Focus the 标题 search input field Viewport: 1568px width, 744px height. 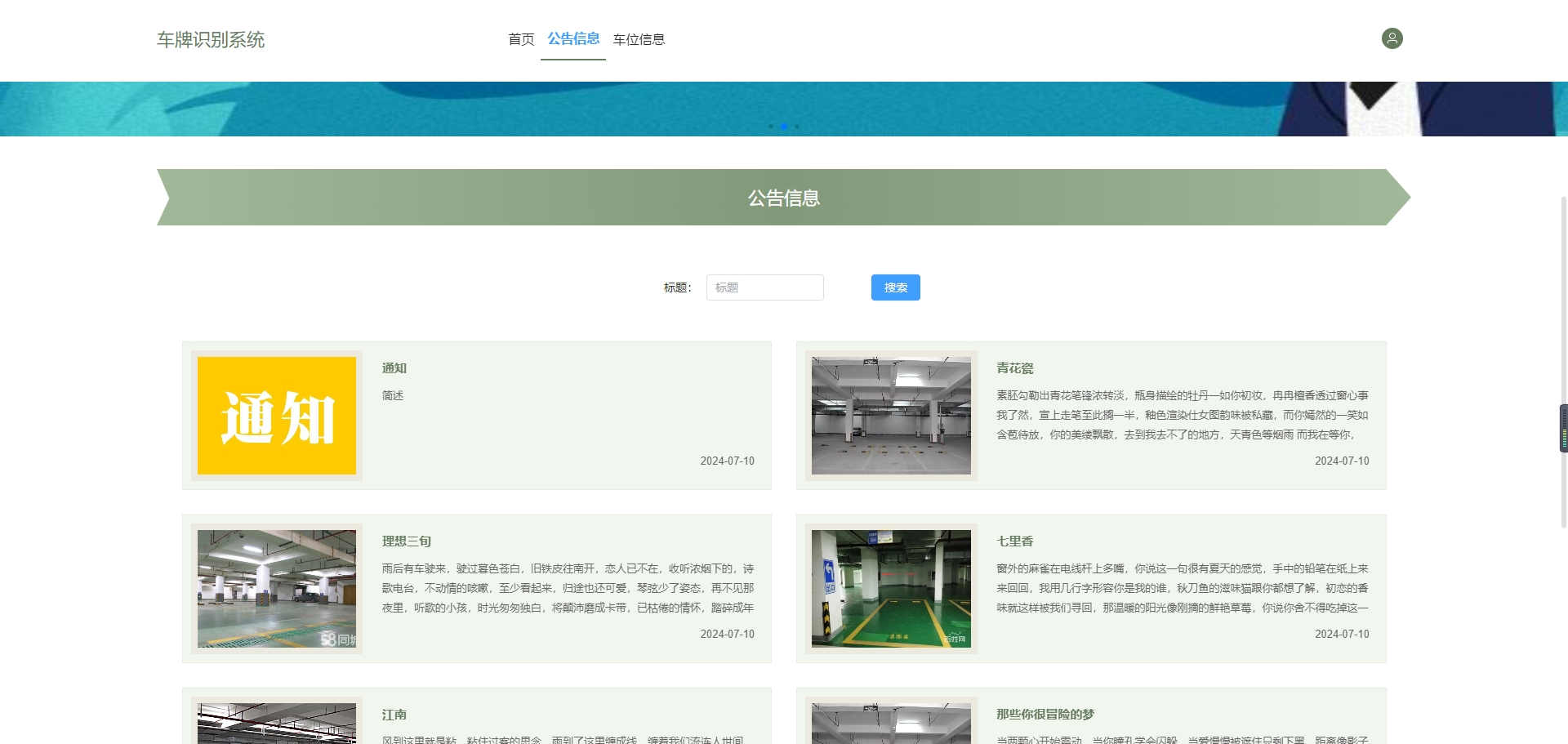[x=765, y=287]
